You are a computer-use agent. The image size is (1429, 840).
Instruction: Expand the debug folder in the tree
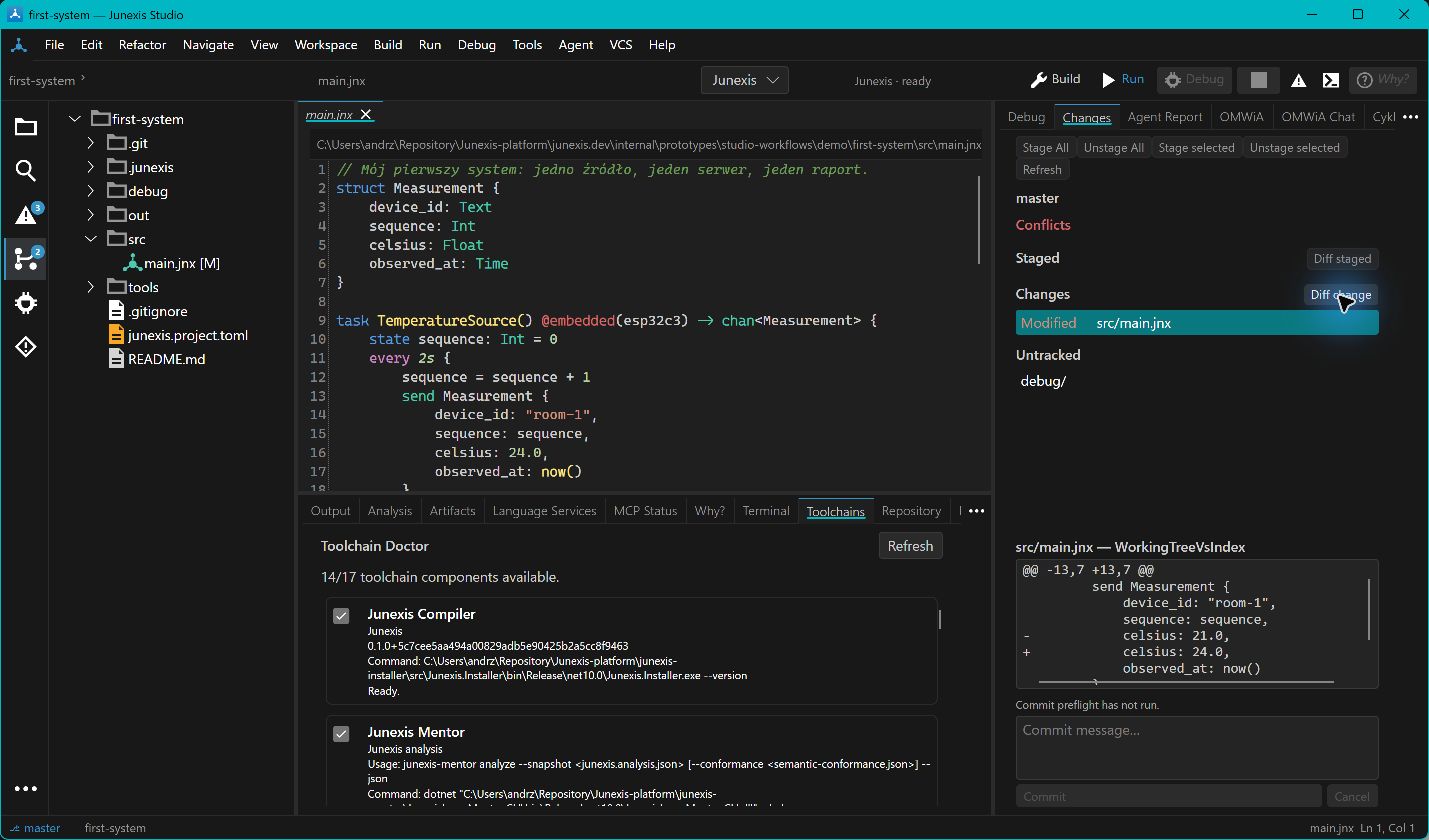(x=90, y=191)
